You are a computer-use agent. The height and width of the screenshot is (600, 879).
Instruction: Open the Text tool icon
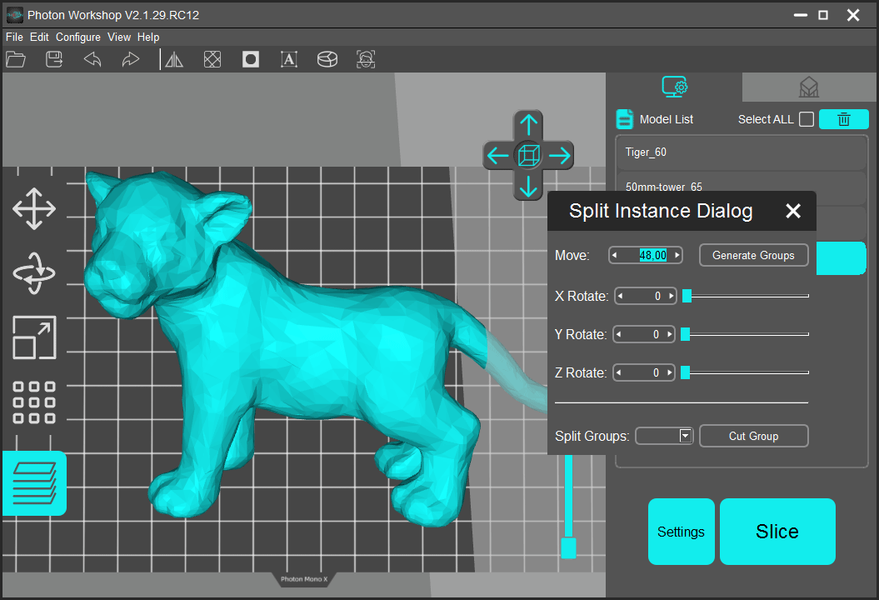pyautogui.click(x=289, y=60)
